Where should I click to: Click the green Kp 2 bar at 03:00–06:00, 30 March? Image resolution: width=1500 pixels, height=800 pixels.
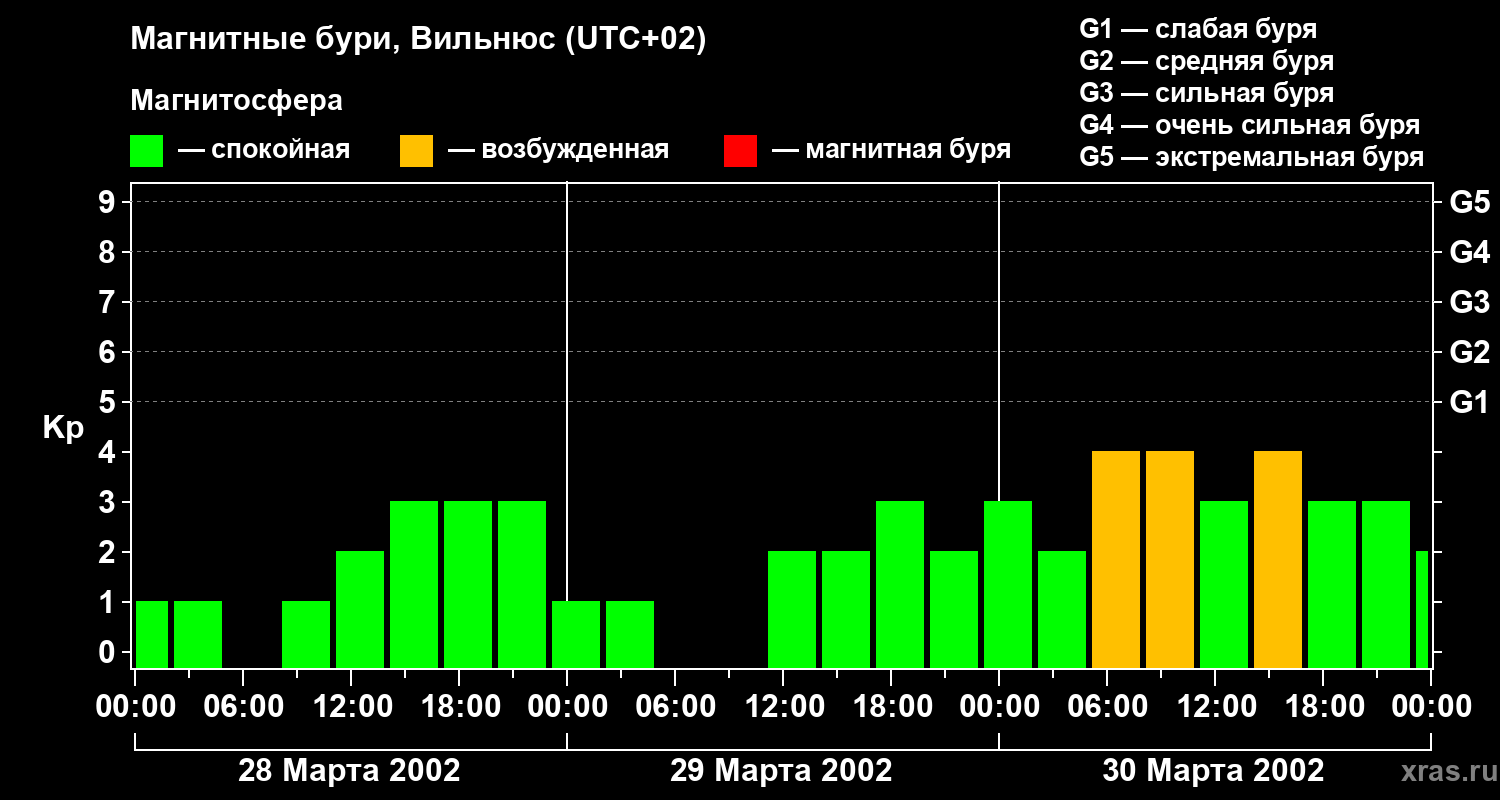[x=1062, y=610]
